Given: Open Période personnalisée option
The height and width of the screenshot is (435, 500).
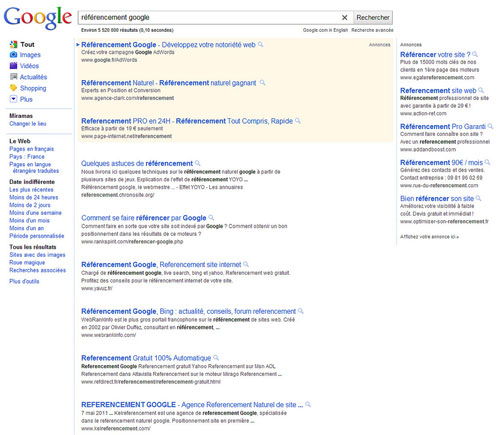Looking at the screenshot, I should point(37,236).
